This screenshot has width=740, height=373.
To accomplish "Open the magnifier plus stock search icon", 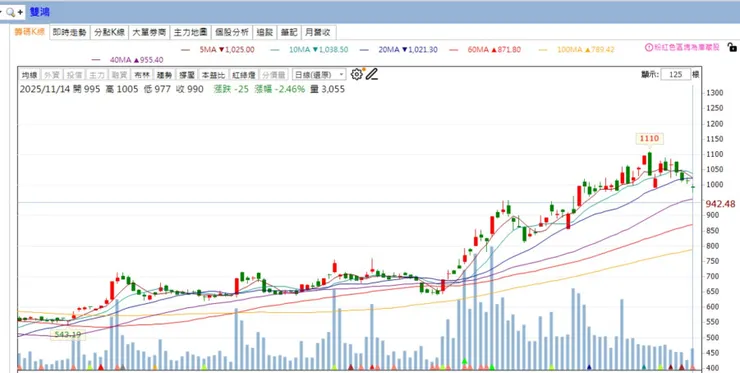I will (14, 12).
